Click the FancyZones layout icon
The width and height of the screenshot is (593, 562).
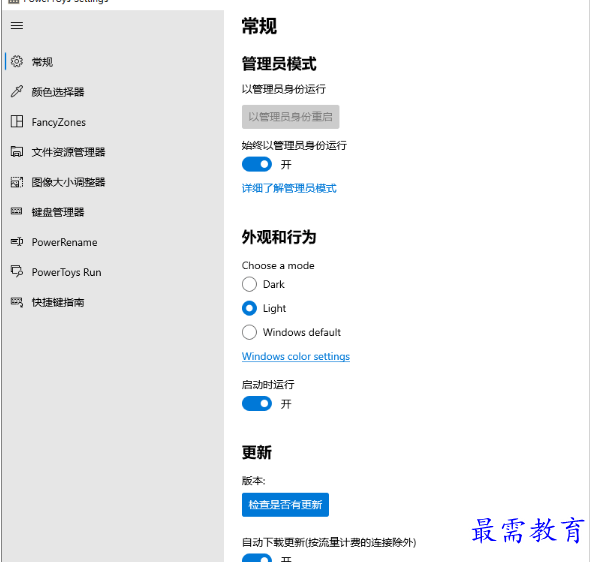17,121
